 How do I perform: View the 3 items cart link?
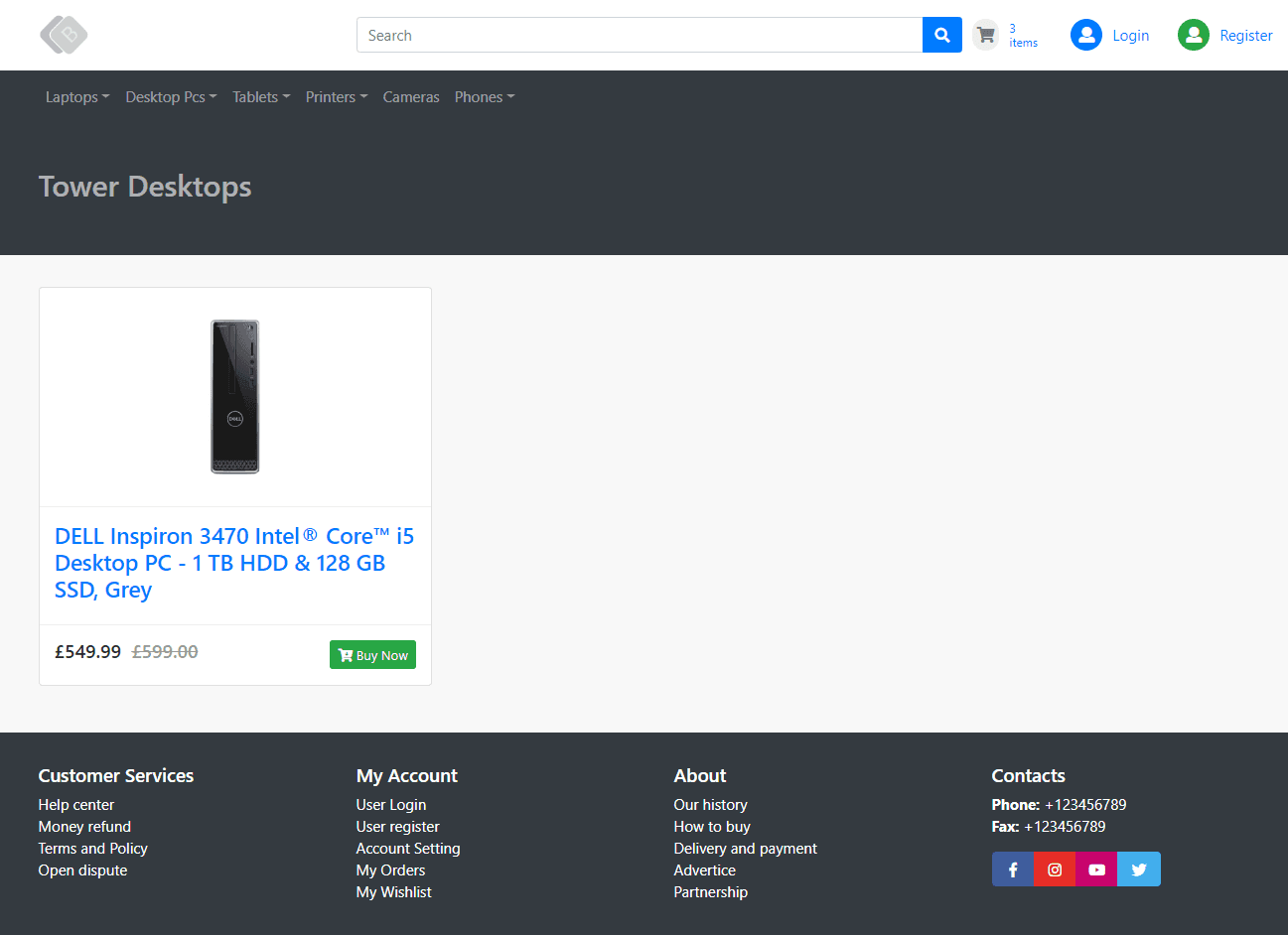click(1023, 36)
